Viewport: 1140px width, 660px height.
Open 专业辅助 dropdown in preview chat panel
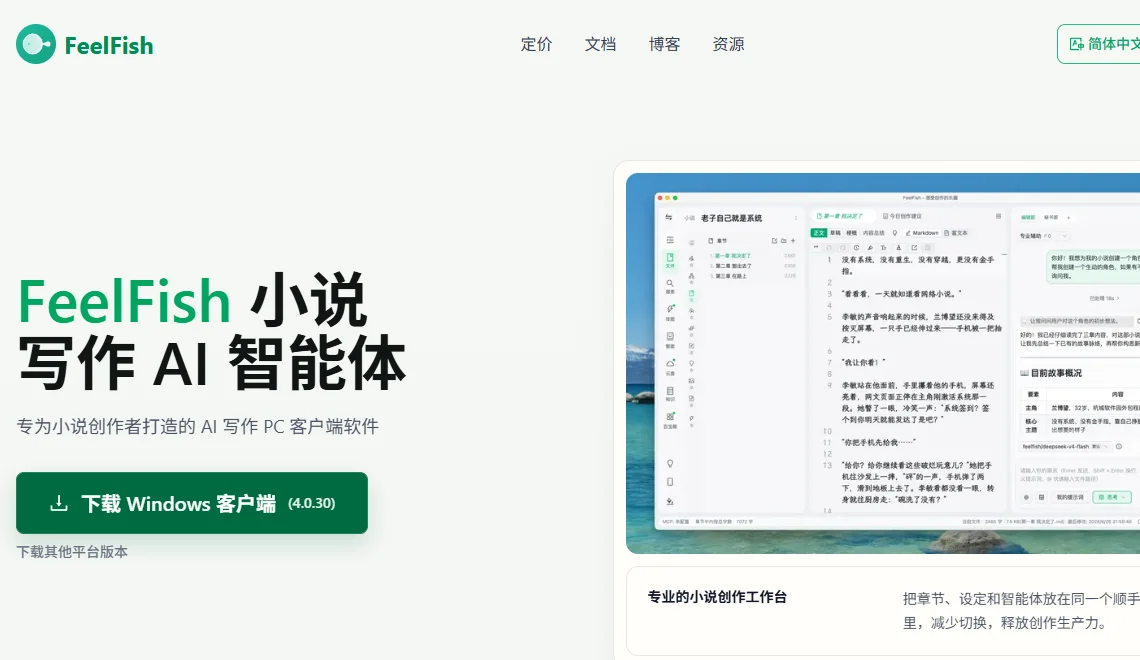pos(1044,236)
